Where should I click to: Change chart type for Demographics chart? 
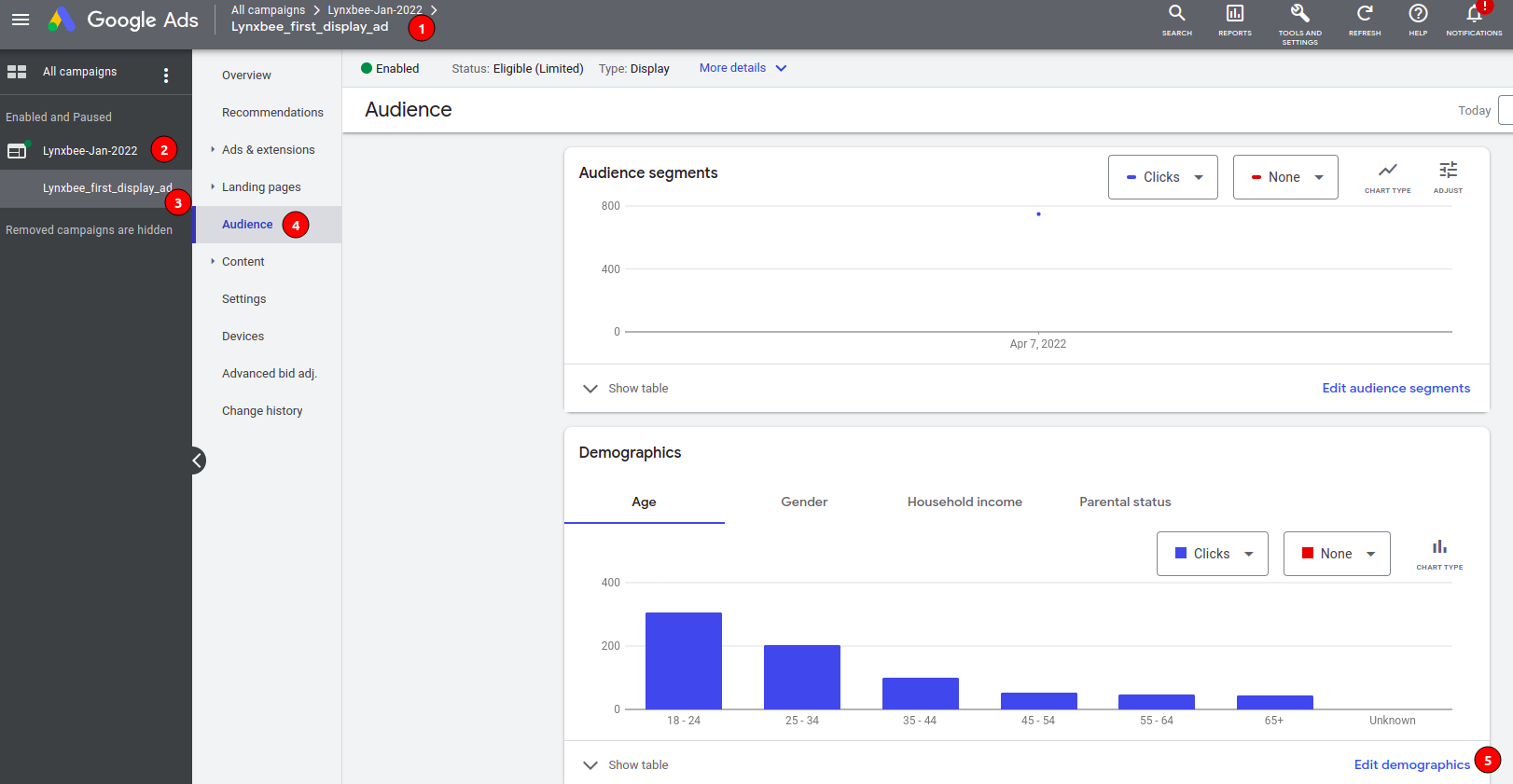pos(1439,549)
